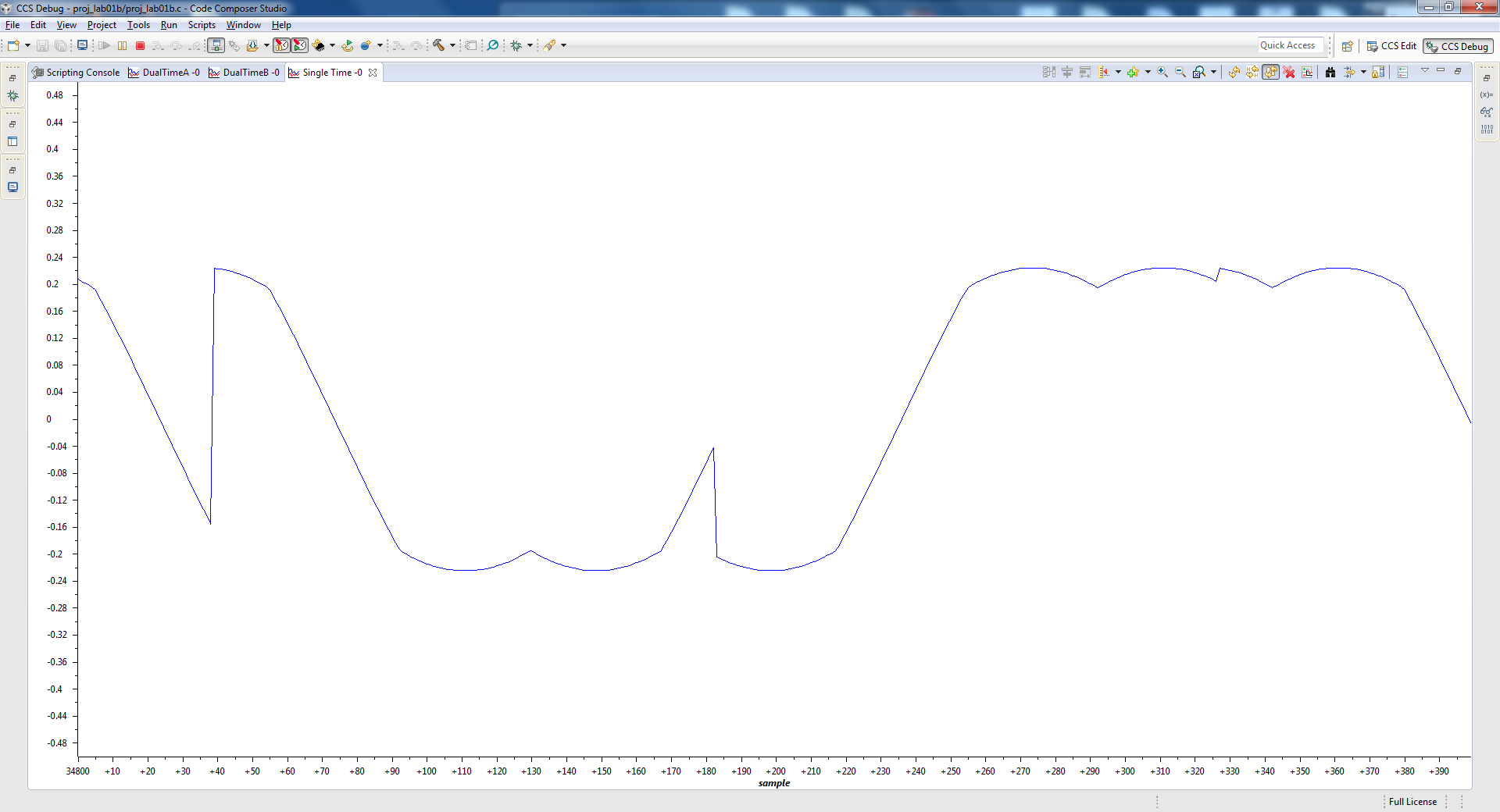The height and width of the screenshot is (812, 1500).
Task: Click the left sidebar green bug debug icon
Action: pyautogui.click(x=13, y=95)
